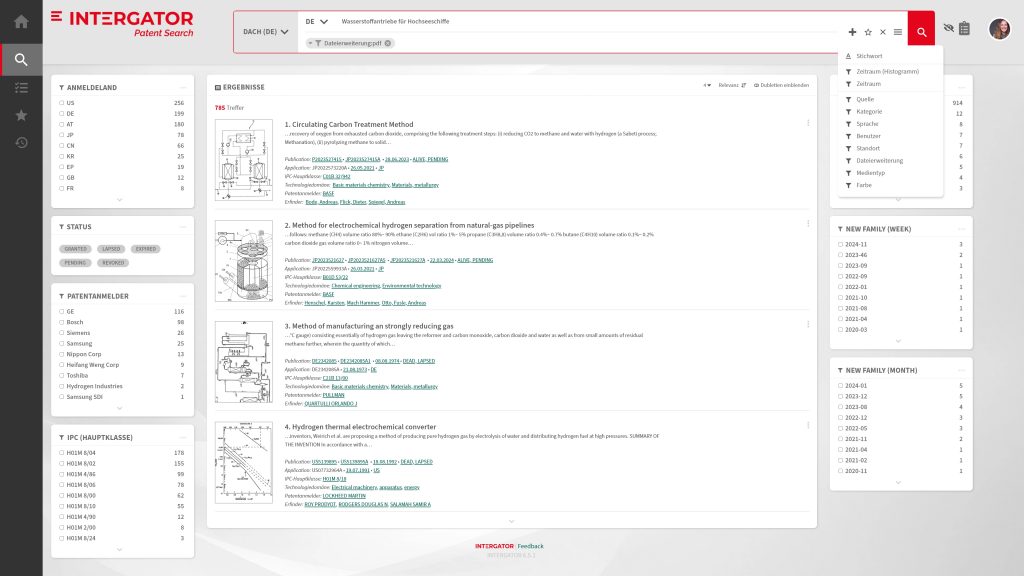Open the Home page from the sidebar
Screen dimensions: 1024x576
[x=21, y=21]
